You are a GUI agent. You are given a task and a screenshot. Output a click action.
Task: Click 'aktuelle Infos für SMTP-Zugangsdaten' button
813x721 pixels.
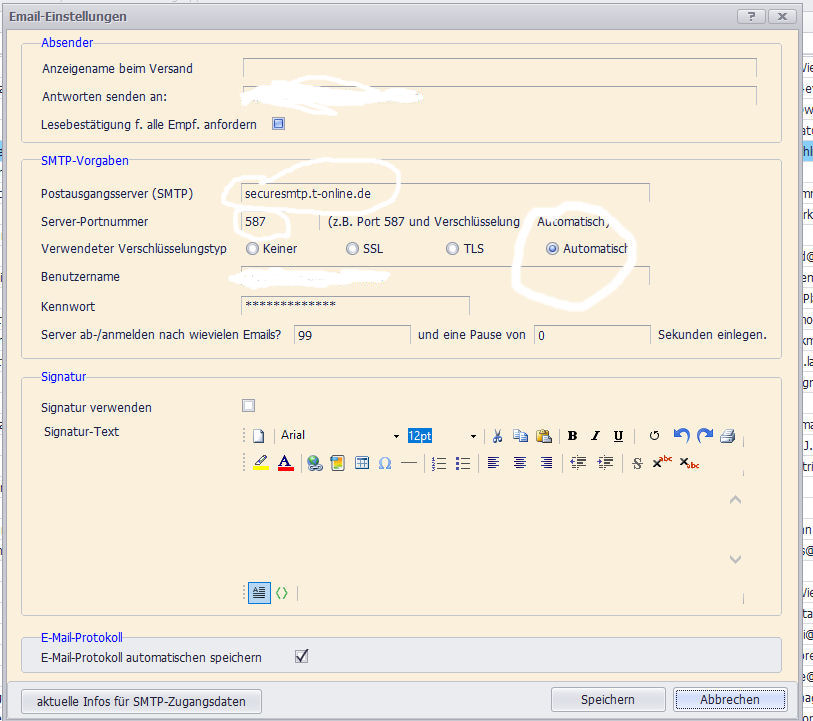coord(141,701)
